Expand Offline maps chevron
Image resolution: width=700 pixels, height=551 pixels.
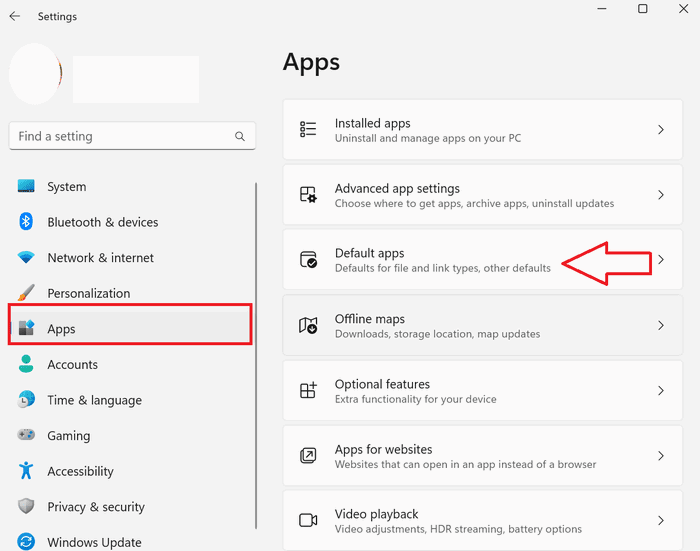pyautogui.click(x=661, y=325)
